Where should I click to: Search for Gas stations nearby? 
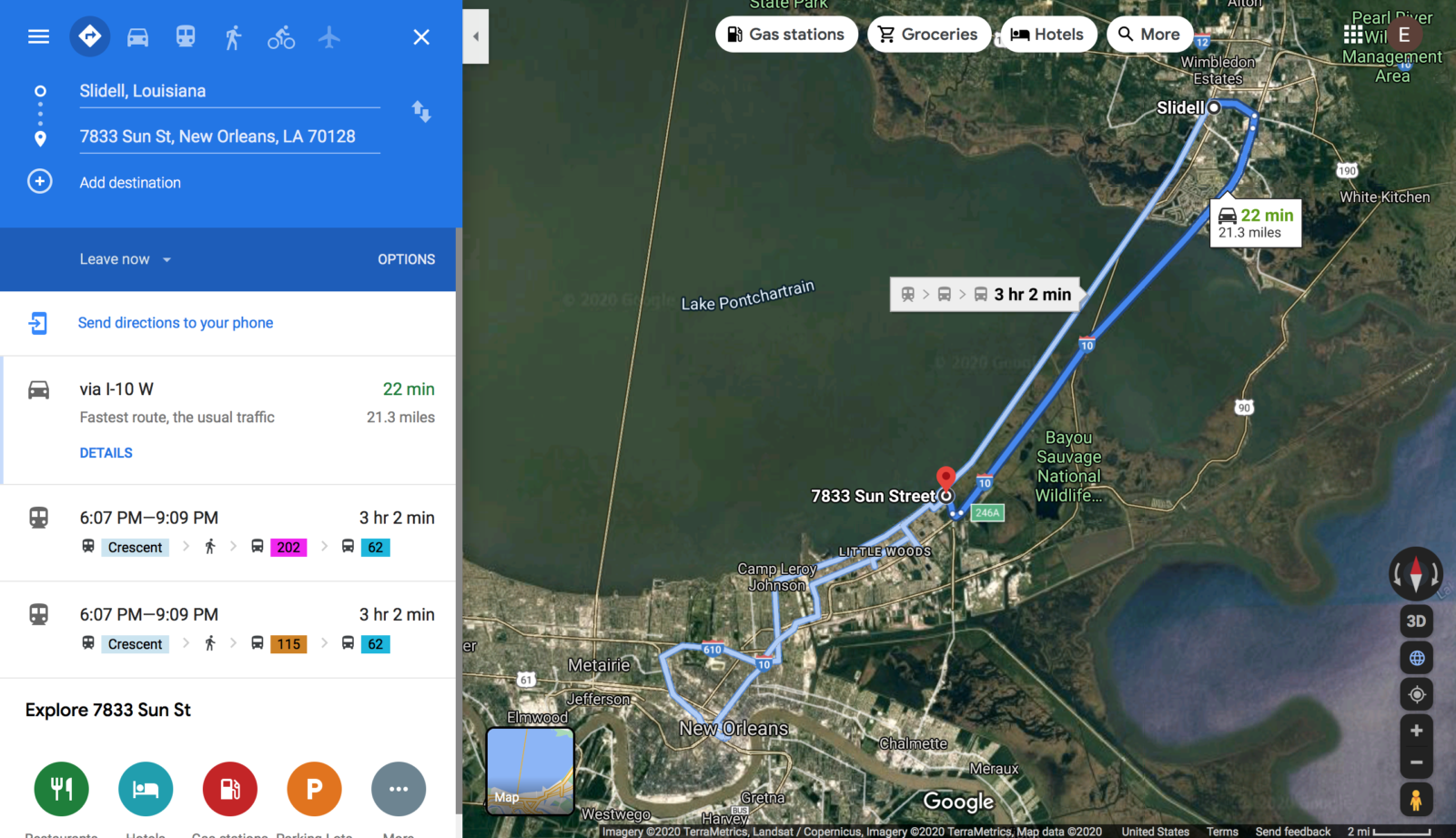(x=786, y=35)
